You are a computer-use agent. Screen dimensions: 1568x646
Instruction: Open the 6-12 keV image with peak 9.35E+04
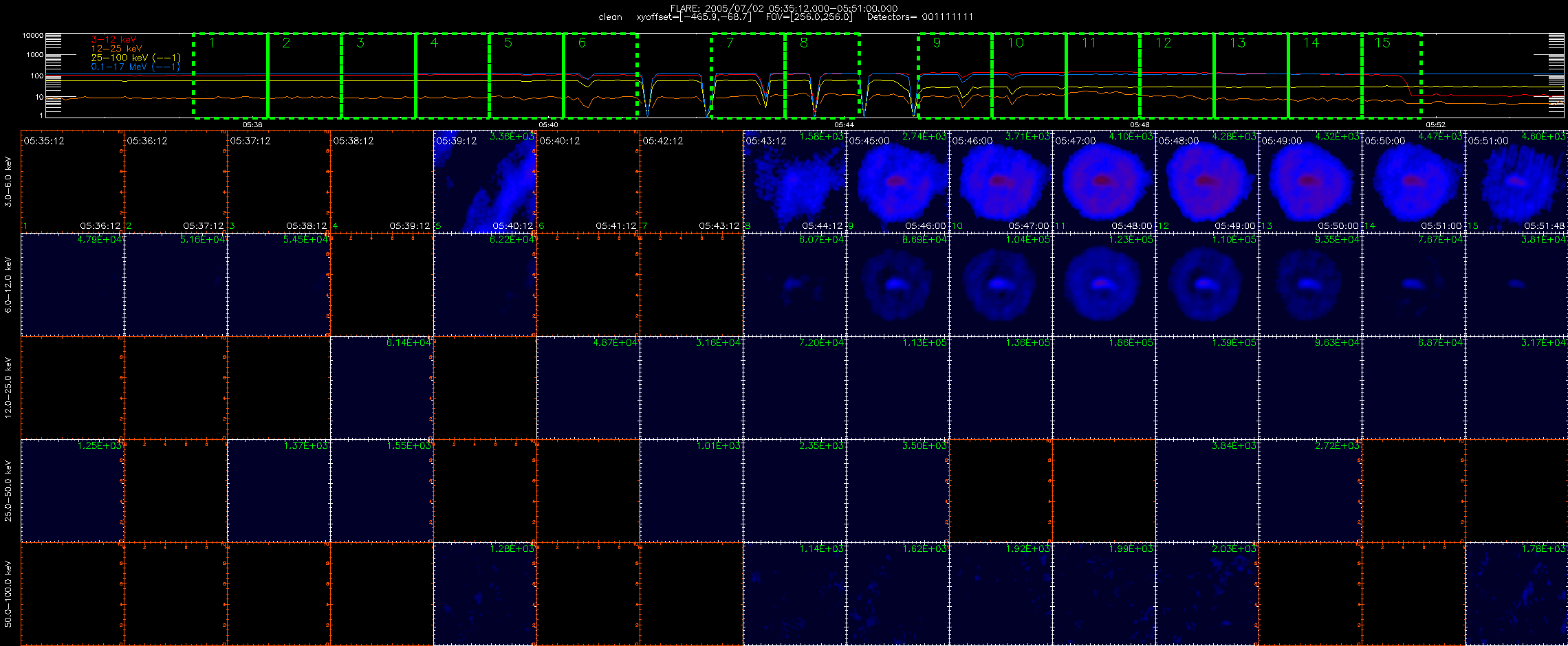(1311, 285)
